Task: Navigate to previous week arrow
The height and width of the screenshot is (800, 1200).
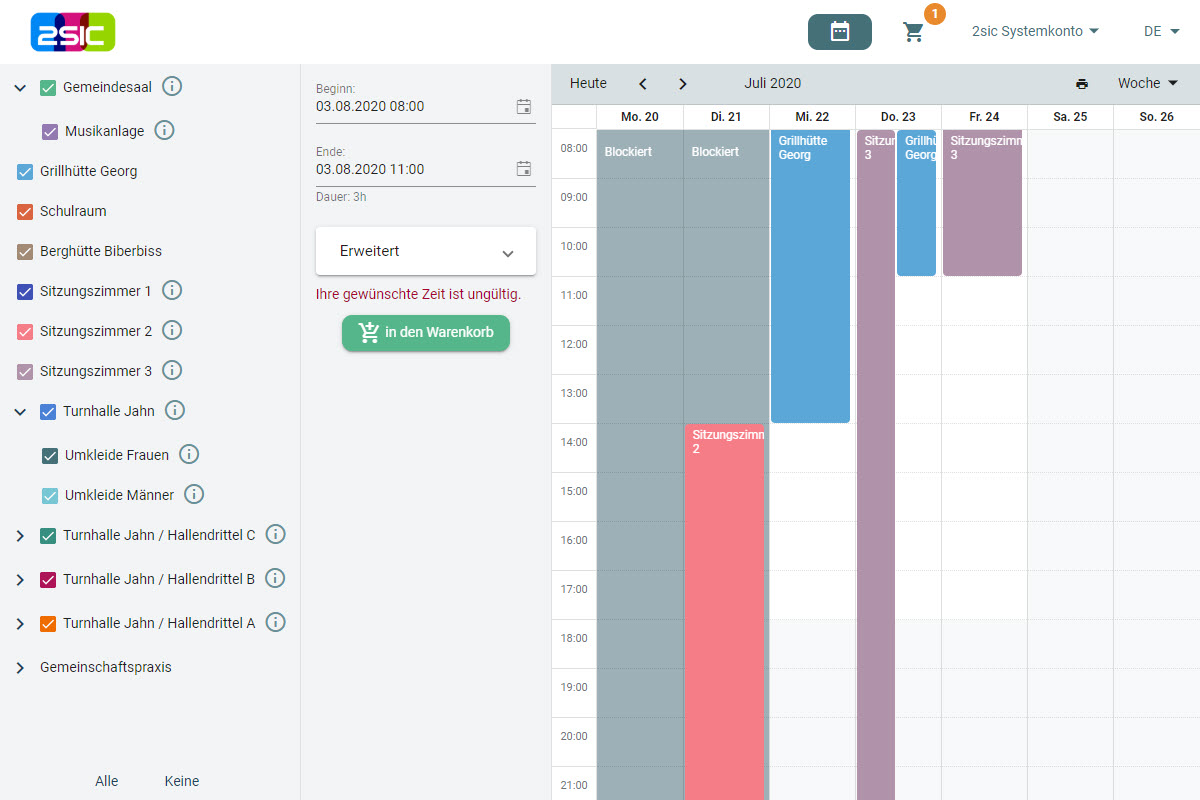Action: (643, 84)
